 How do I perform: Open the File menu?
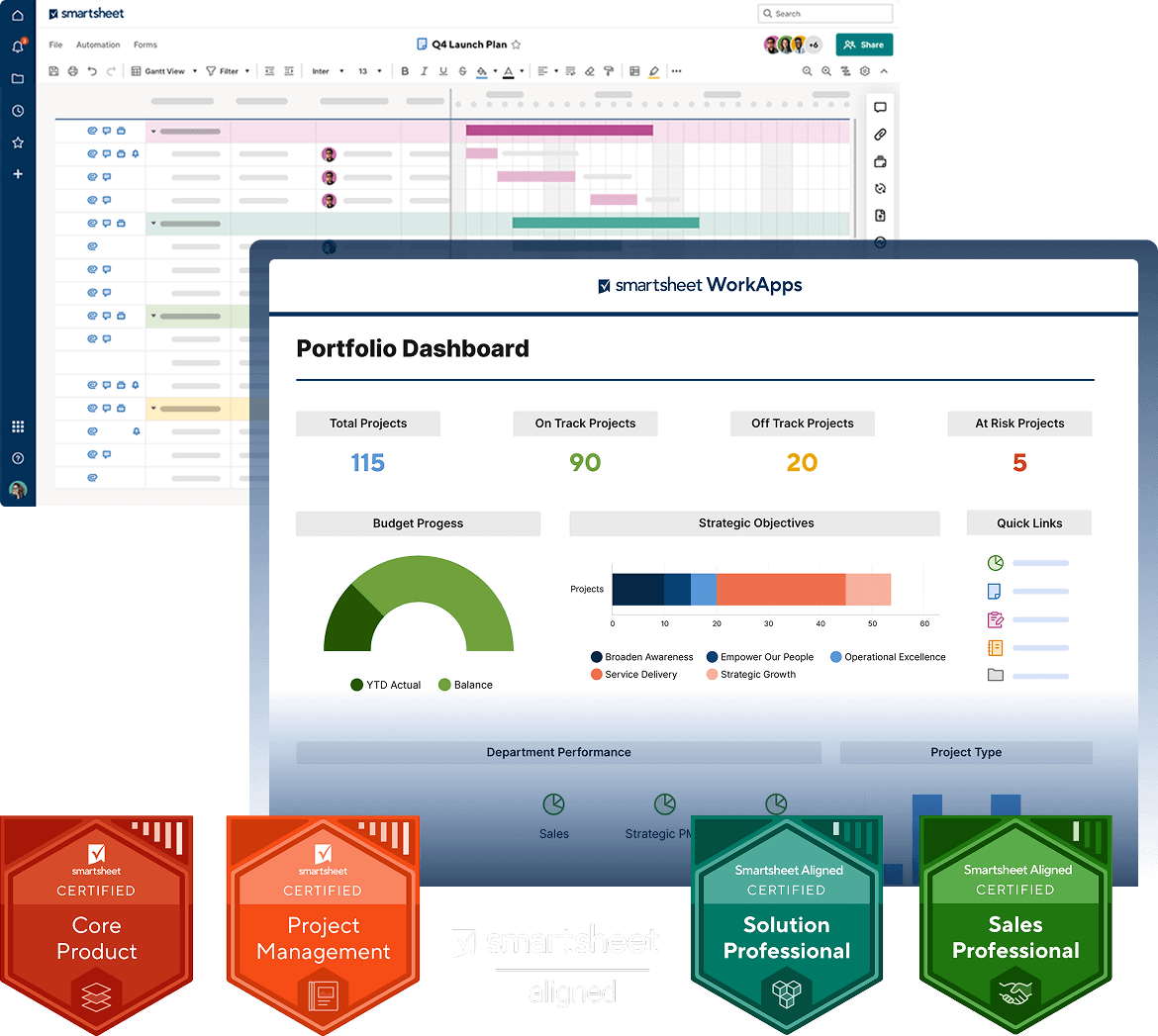pos(55,45)
